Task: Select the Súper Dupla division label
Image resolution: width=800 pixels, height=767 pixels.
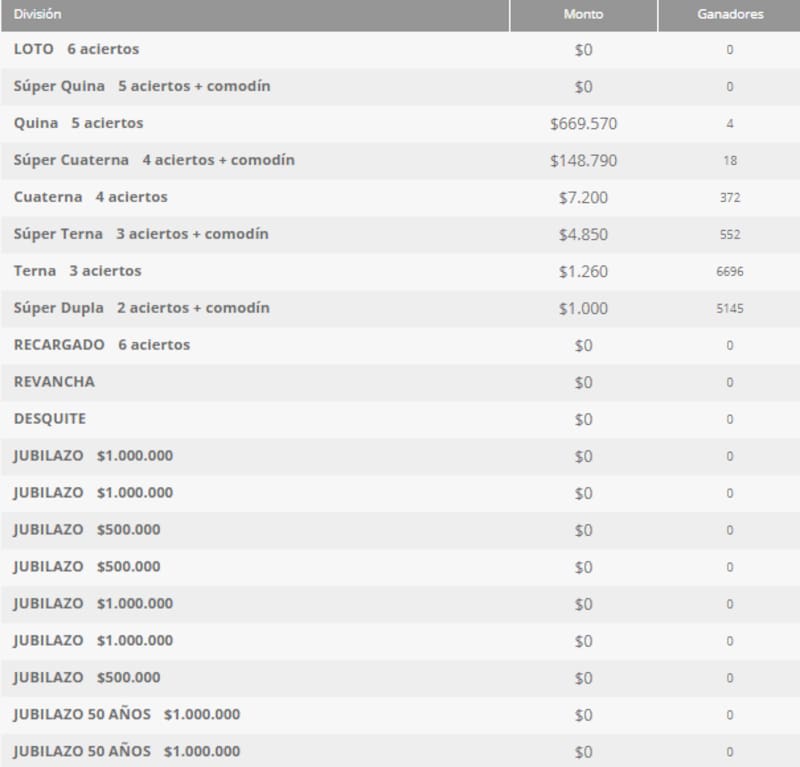Action: (x=141, y=308)
